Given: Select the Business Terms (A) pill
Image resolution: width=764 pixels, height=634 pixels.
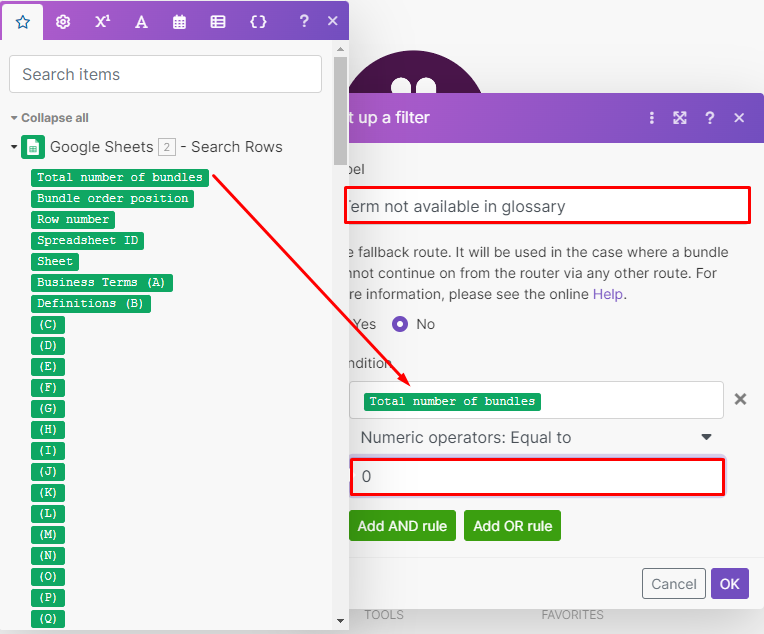Looking at the screenshot, I should pos(102,282).
